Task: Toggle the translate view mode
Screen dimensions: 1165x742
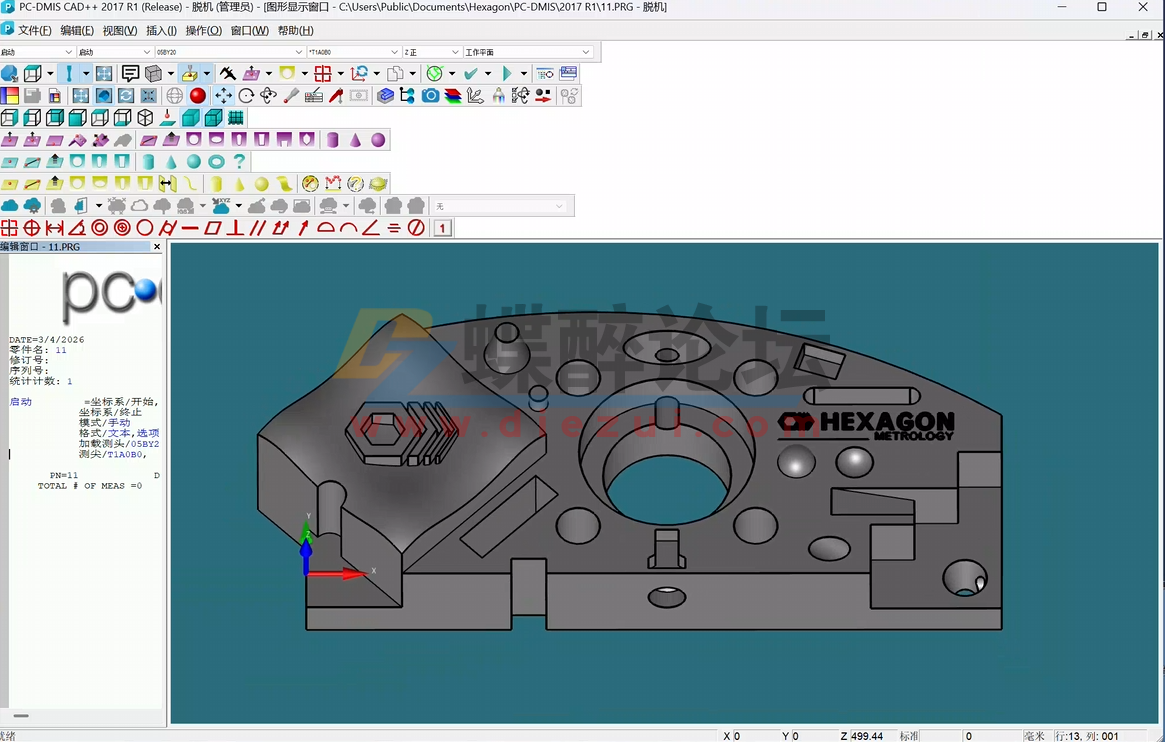Action: 224,95
